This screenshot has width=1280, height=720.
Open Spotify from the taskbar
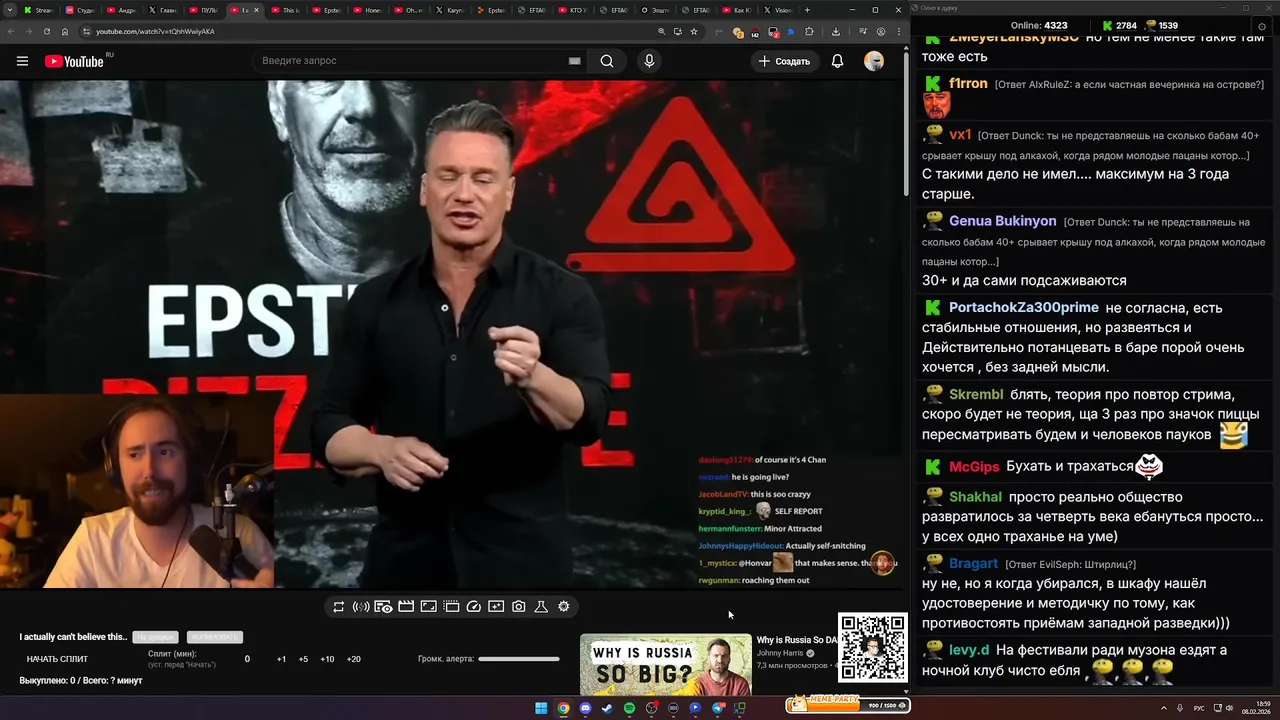[x=629, y=708]
